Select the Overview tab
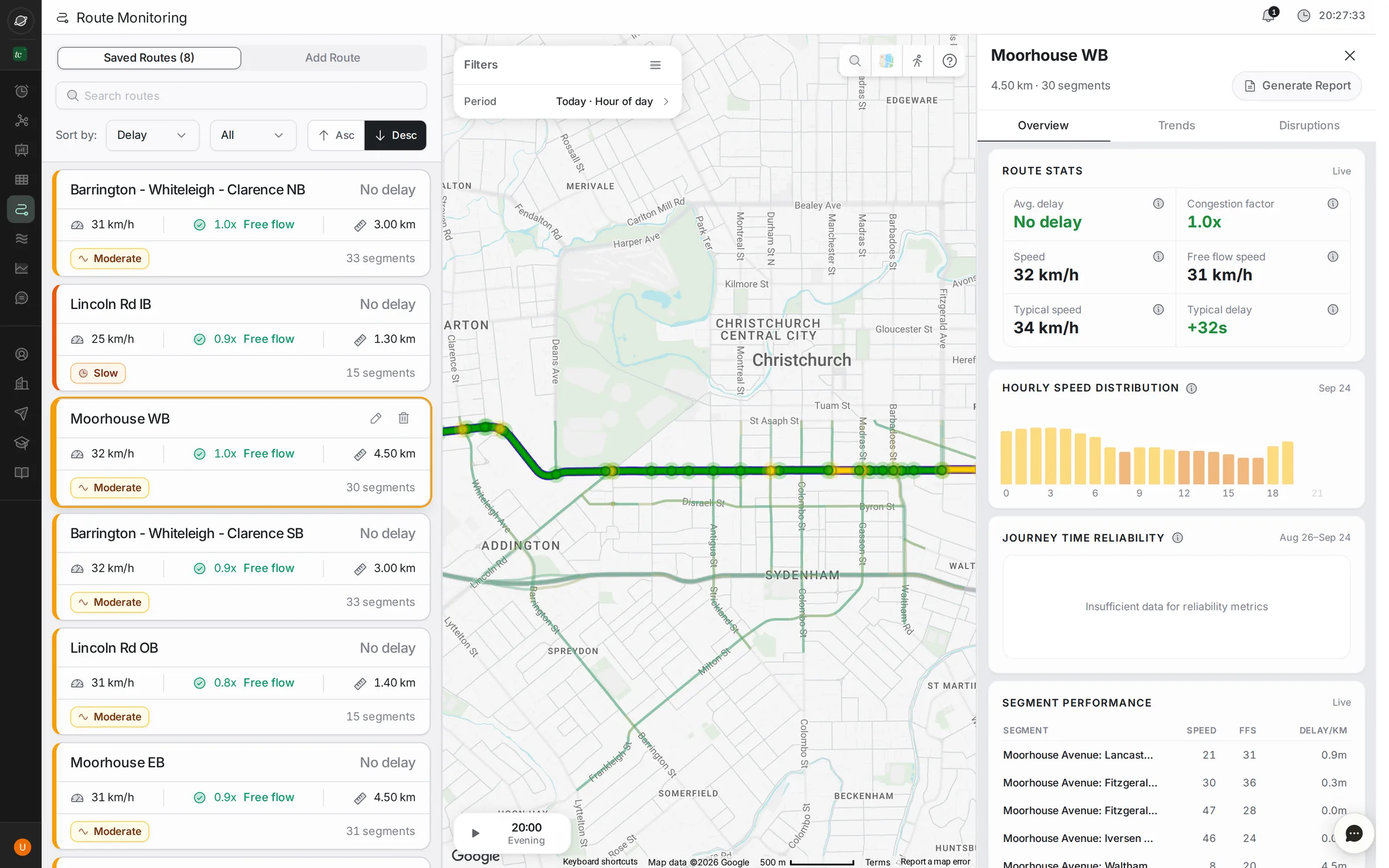1389x868 pixels. click(x=1043, y=126)
